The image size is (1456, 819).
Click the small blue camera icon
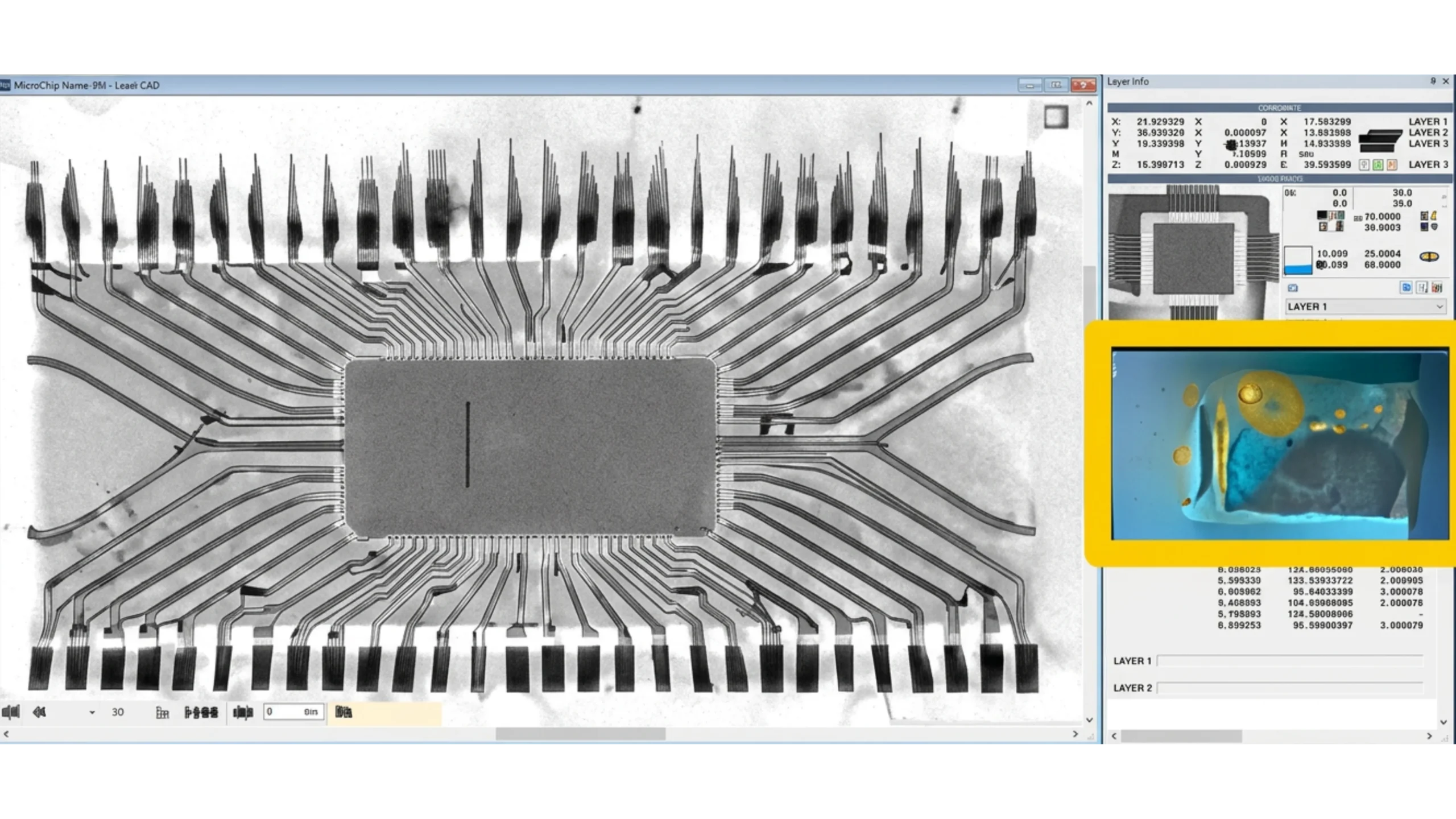point(1293,288)
